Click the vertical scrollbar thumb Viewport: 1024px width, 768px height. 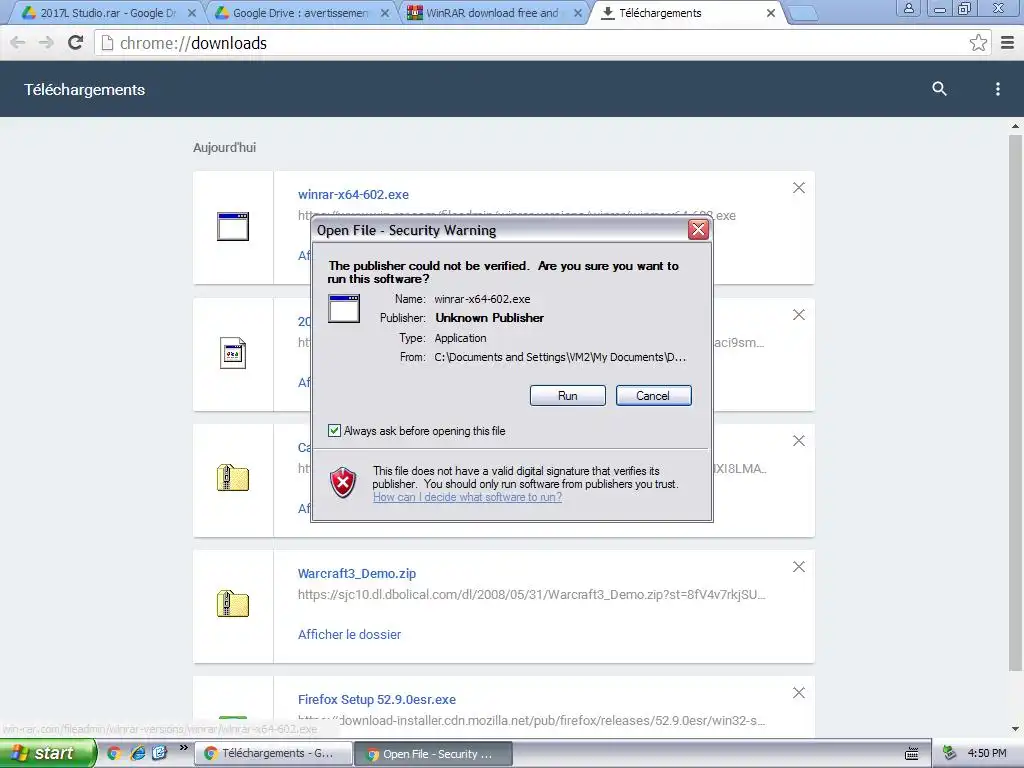1016,403
